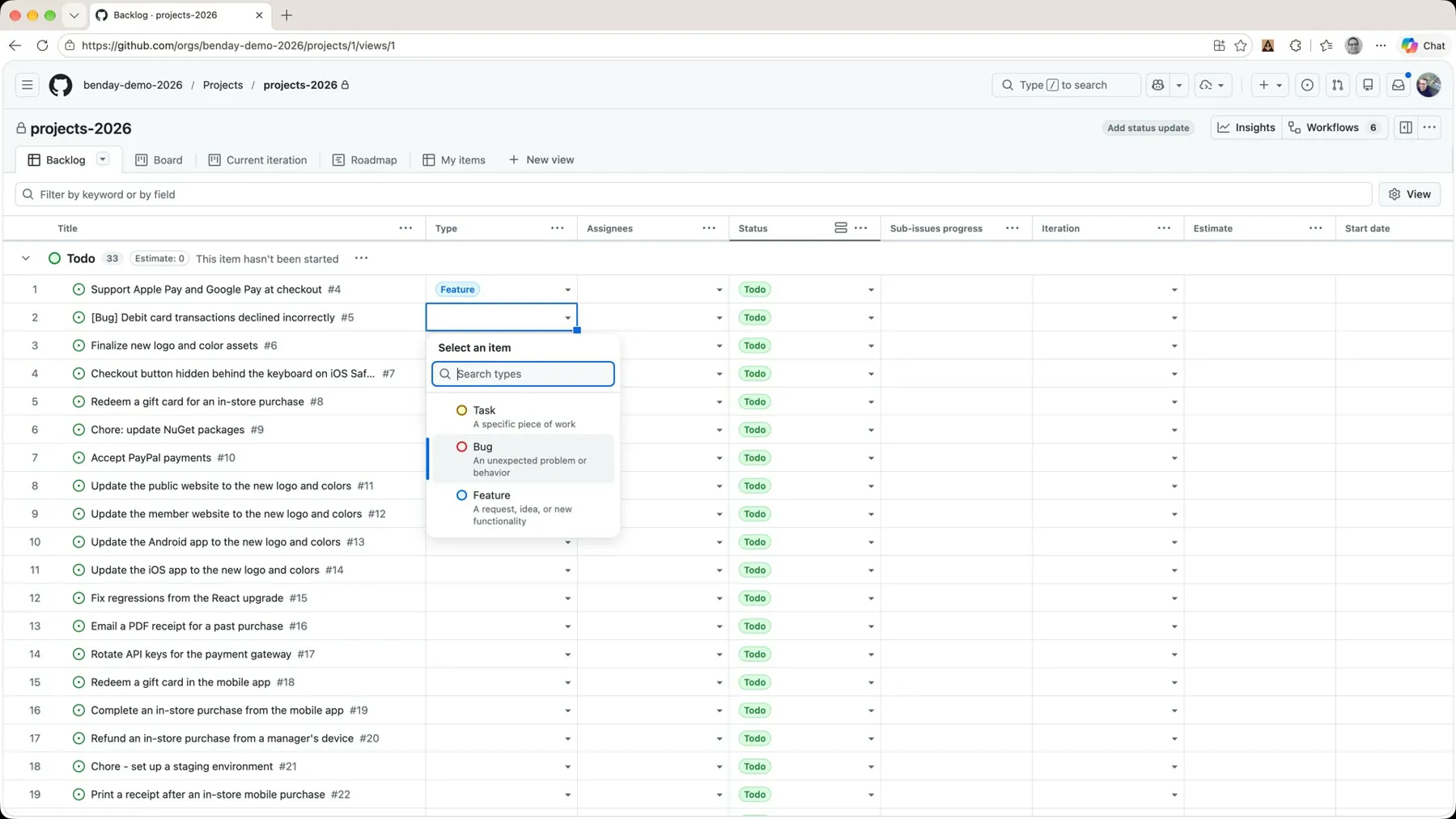Open Assignees dropdown for Finalize new logo row
Screen dimensions: 1456x819
pos(719,346)
